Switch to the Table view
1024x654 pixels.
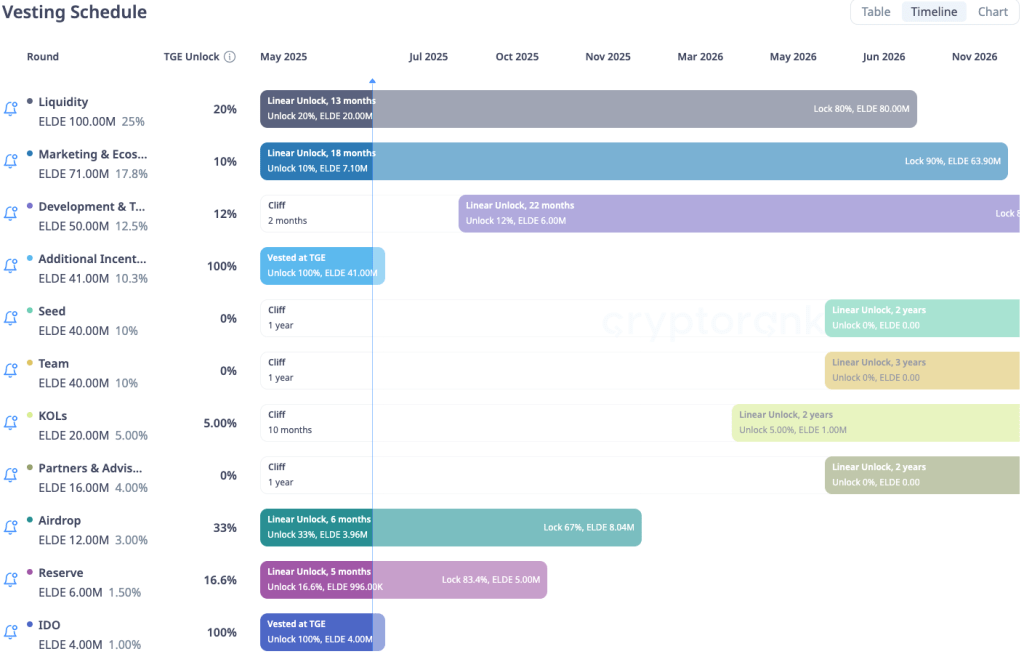tap(875, 12)
